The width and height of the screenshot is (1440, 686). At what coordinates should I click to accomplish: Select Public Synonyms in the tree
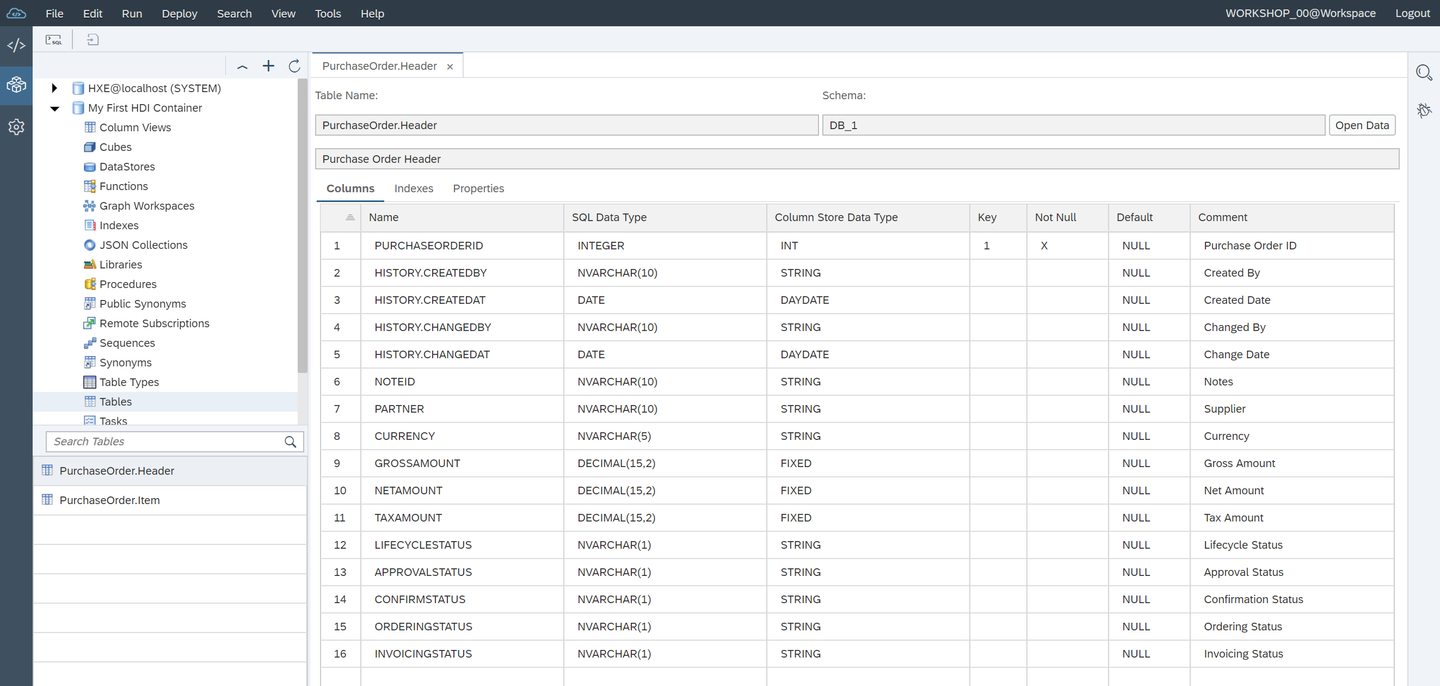pyautogui.click(x=143, y=304)
